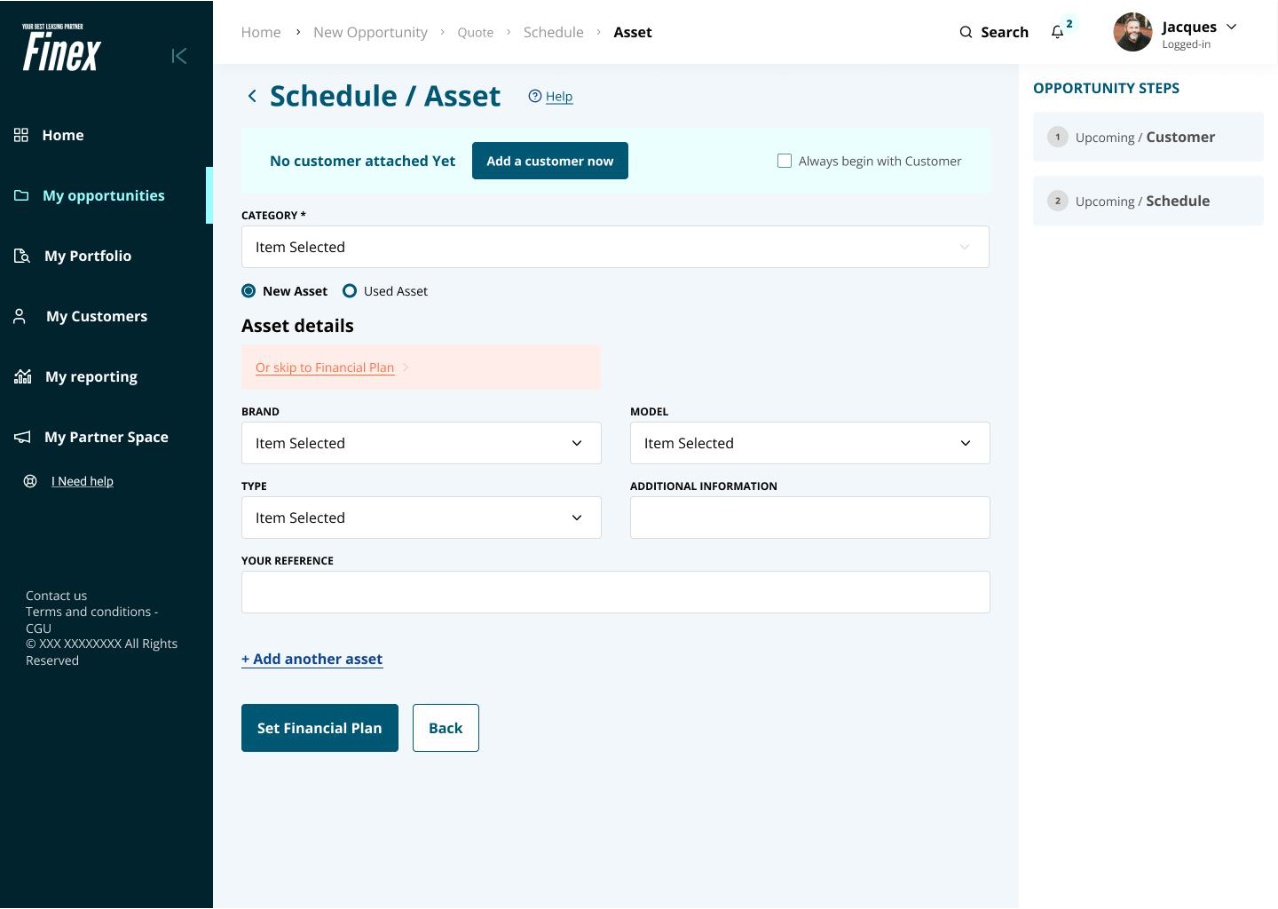1278x909 pixels.
Task: Select the Used Asset radio button
Action: [x=350, y=291]
